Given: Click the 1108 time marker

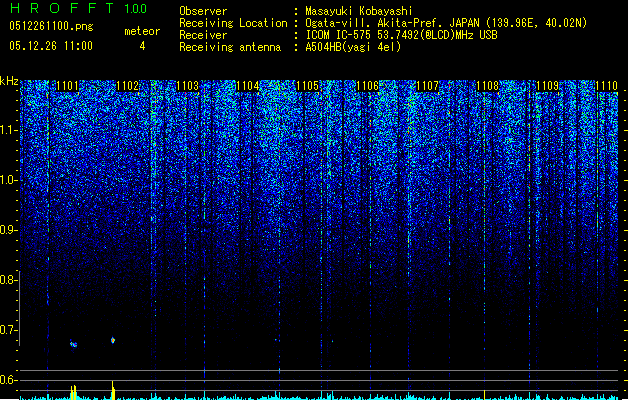Looking at the screenshot, I should 487,86.
